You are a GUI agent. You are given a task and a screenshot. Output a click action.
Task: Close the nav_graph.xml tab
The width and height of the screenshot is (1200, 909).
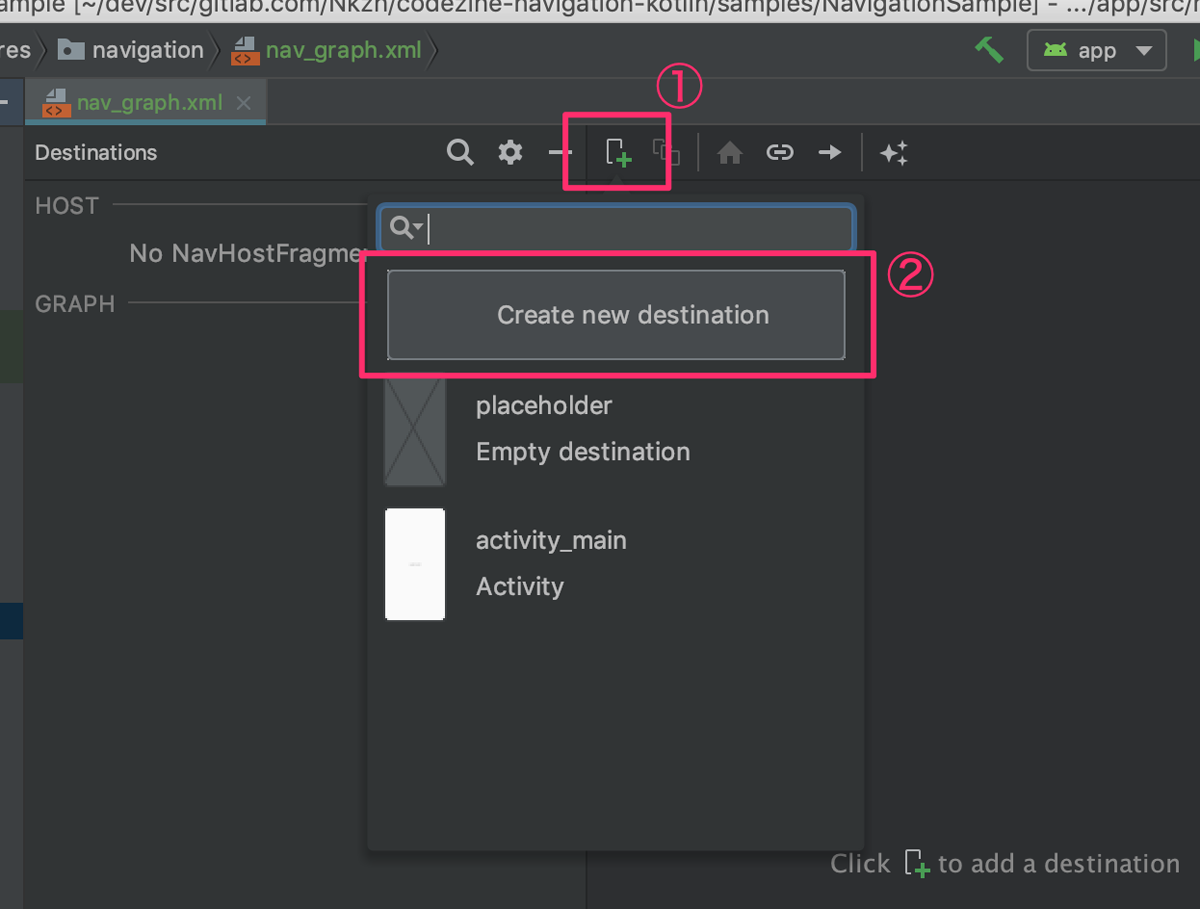(x=243, y=103)
